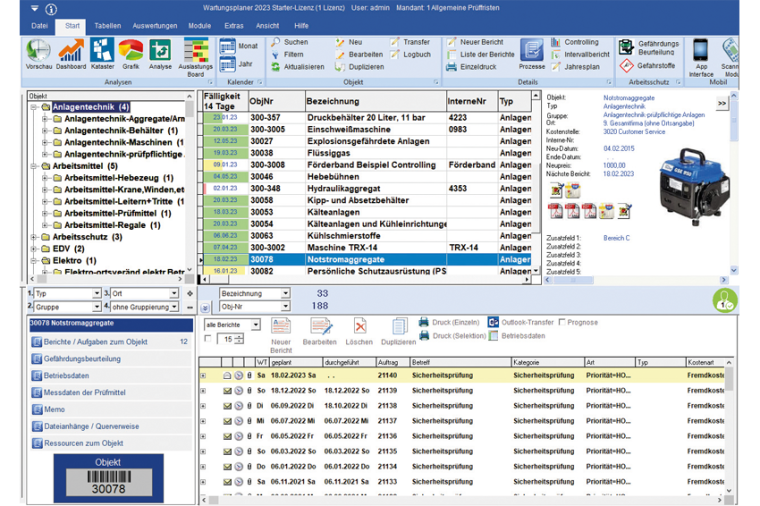Open Gefährdungsbeurteilung in object panel

[x=111, y=359]
